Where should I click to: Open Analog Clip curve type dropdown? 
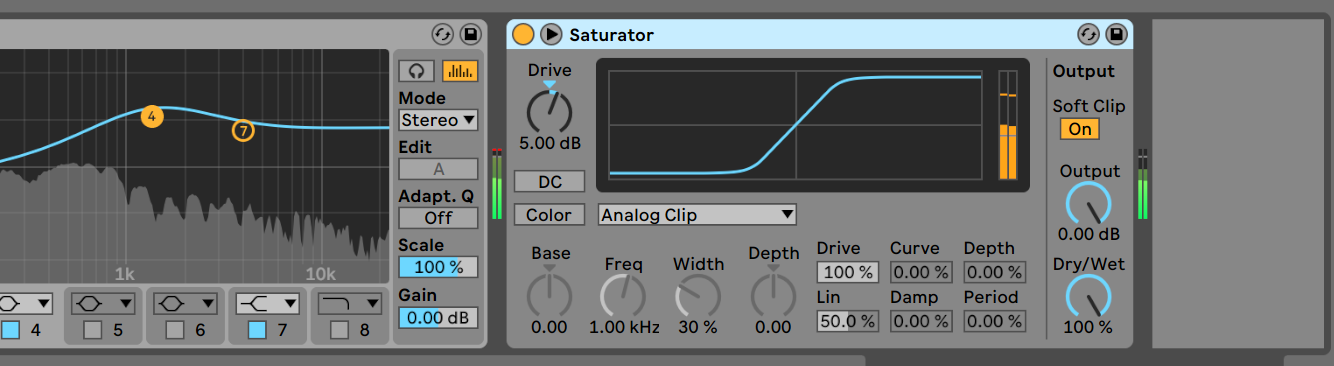coord(697,215)
